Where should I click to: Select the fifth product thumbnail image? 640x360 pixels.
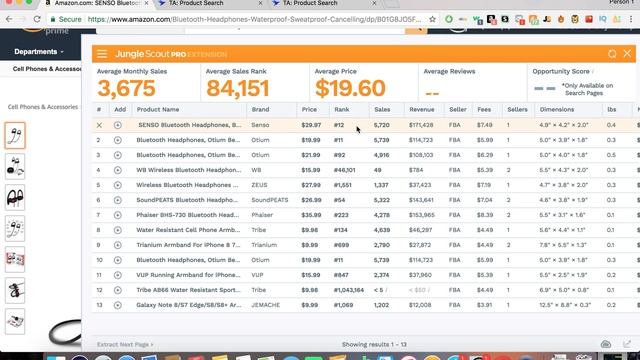point(15,260)
